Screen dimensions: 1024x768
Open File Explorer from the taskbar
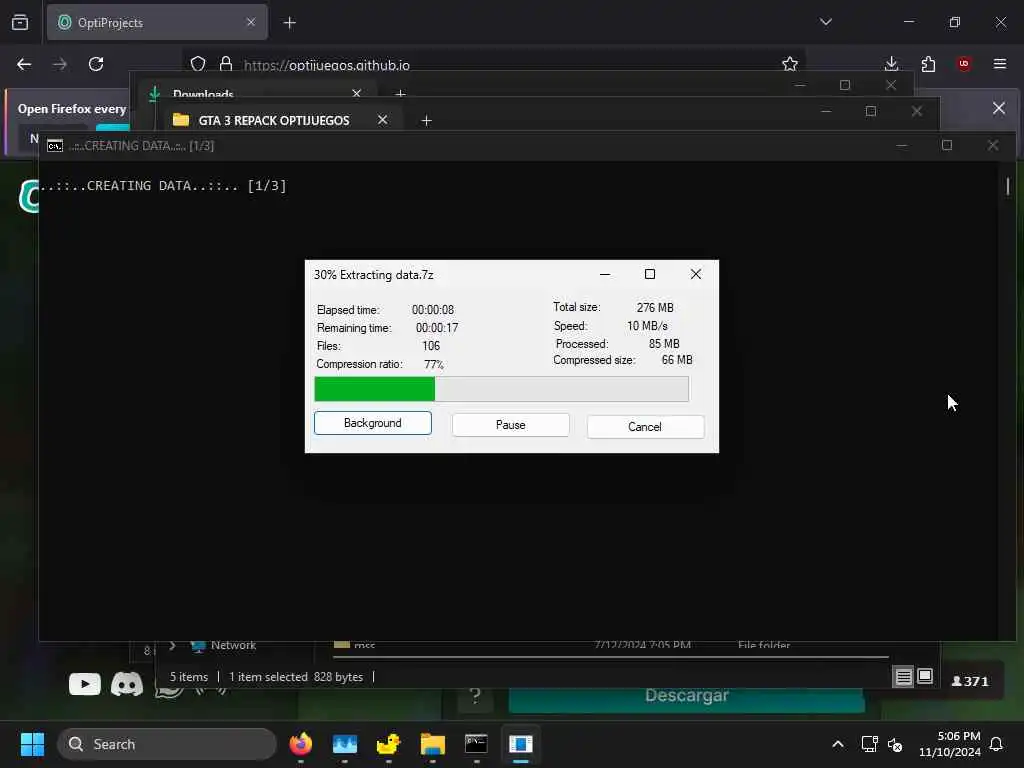[432, 744]
